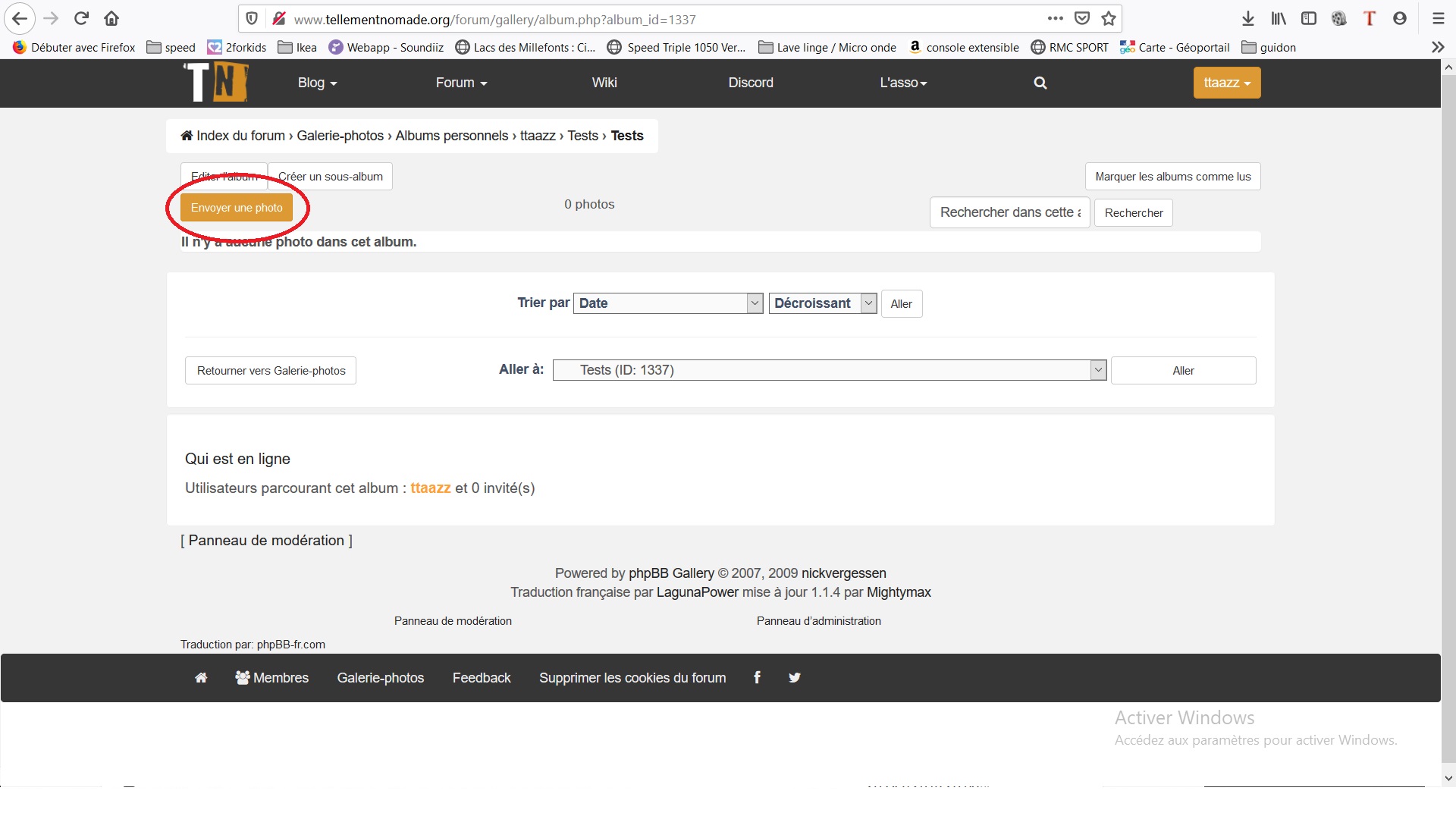Open the Firefox hamburger menu
The height and width of the screenshot is (819, 1456).
pos(1439,19)
